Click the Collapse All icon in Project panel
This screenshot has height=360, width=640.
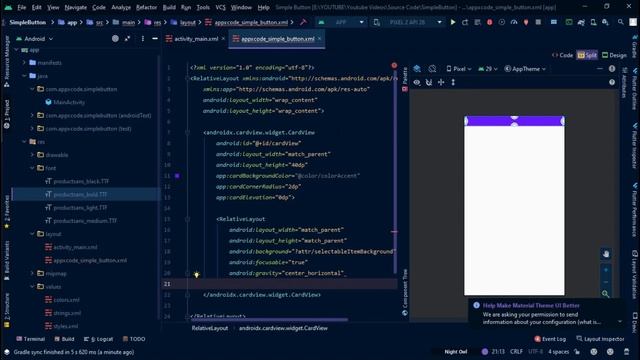click(x=127, y=39)
